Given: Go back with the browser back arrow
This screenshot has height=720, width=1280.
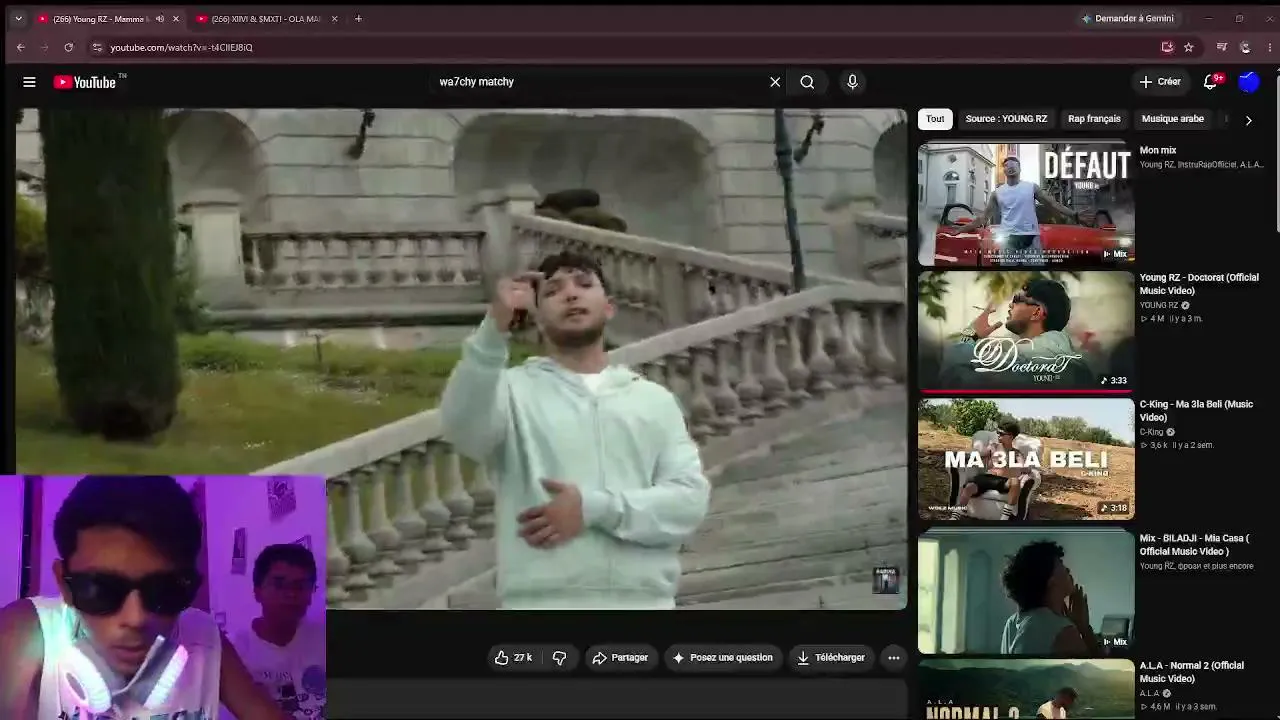Looking at the screenshot, I should (20, 47).
